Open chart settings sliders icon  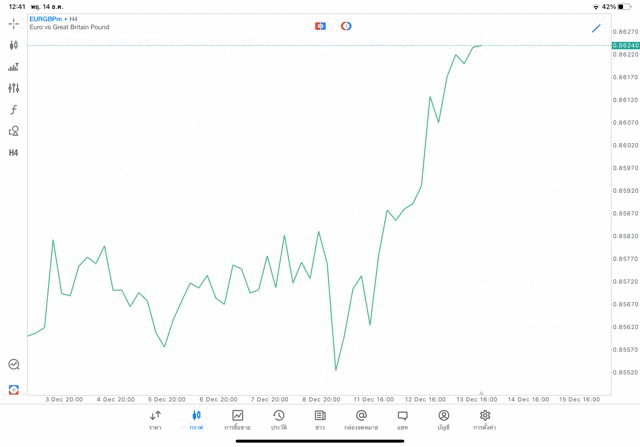[14, 88]
